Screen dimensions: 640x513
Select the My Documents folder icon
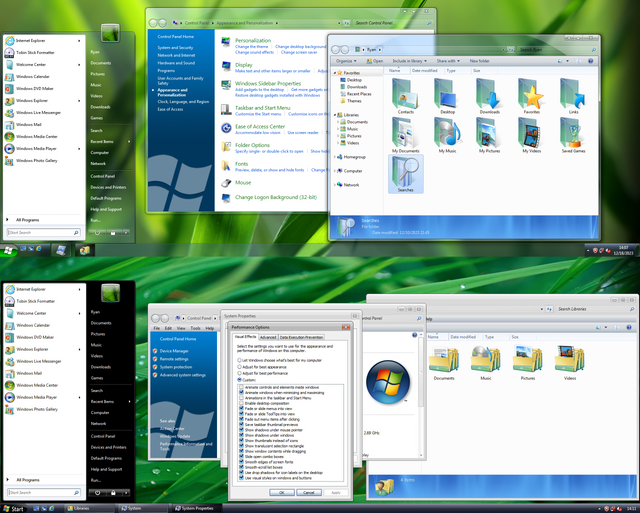(x=405, y=135)
